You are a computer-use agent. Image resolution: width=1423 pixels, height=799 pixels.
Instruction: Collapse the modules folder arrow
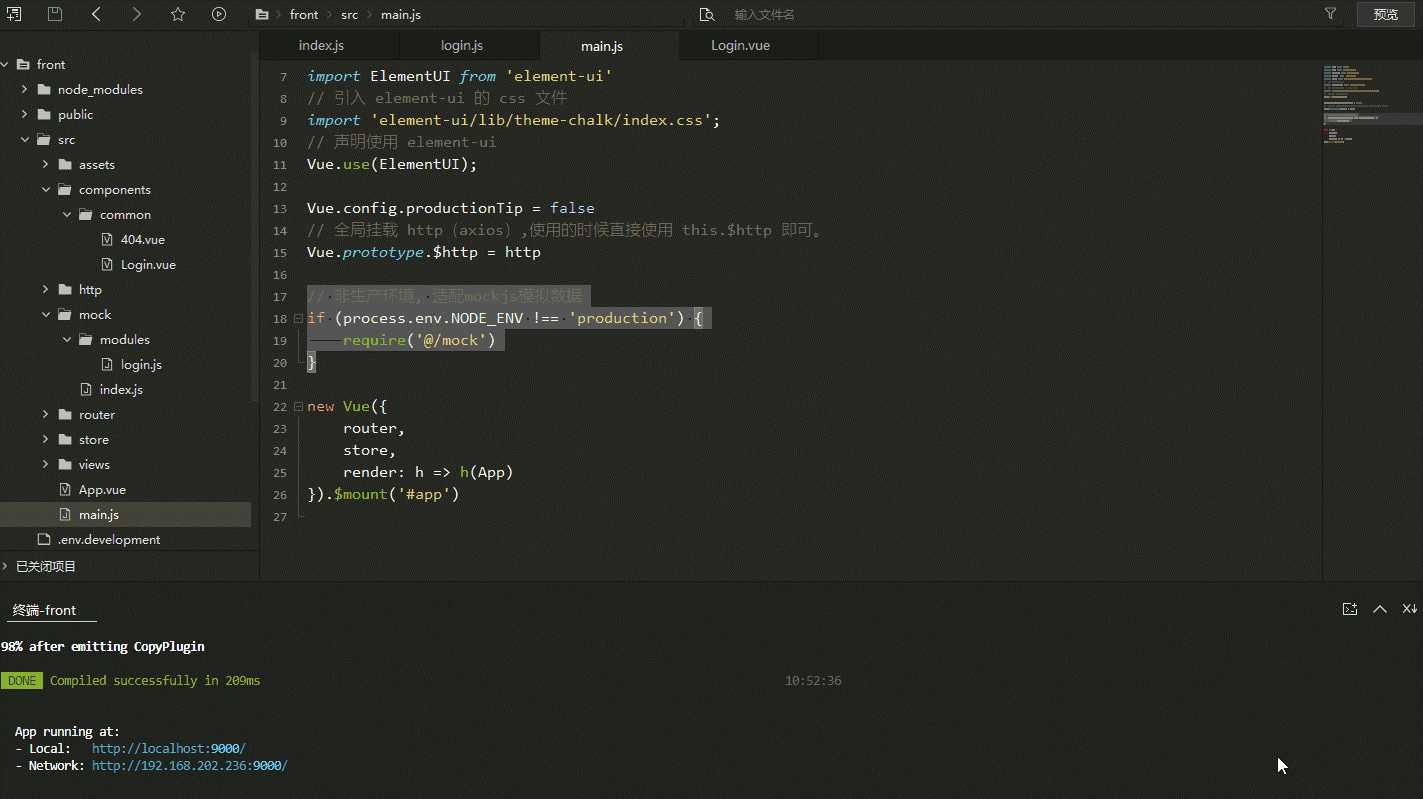tap(66, 339)
